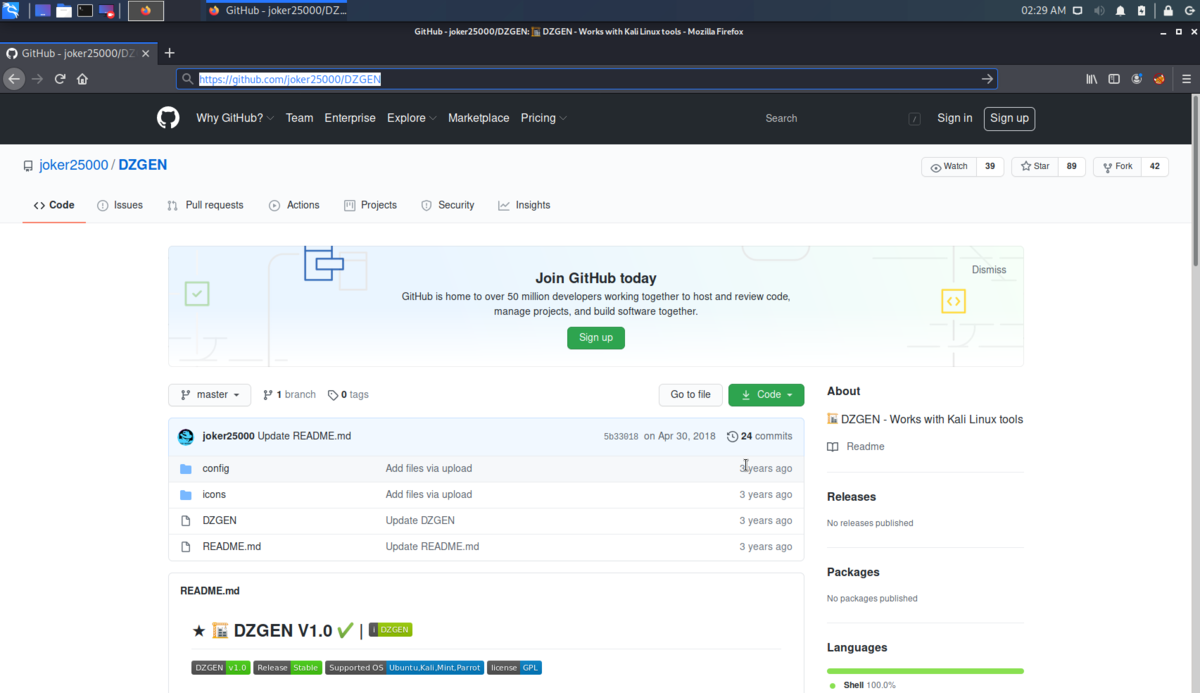Open the screen recorder panel icon

click(107, 11)
